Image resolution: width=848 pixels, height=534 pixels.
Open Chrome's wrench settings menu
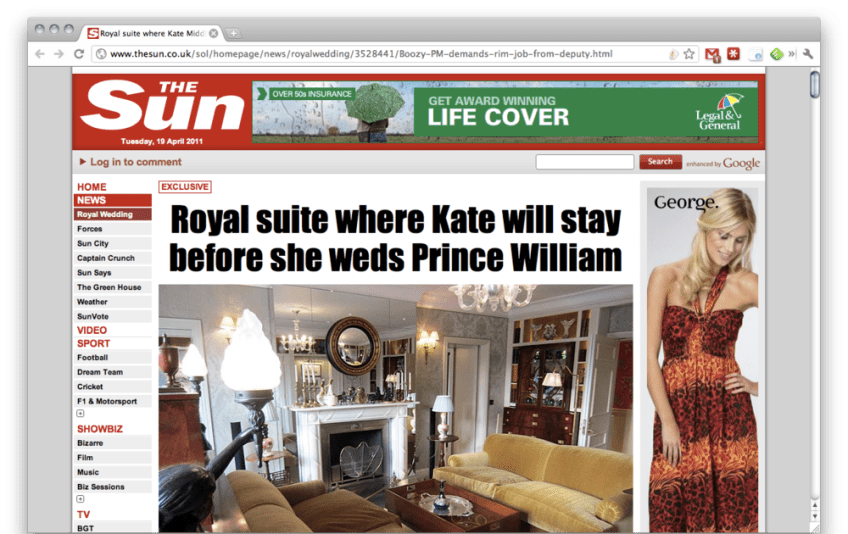(x=808, y=54)
